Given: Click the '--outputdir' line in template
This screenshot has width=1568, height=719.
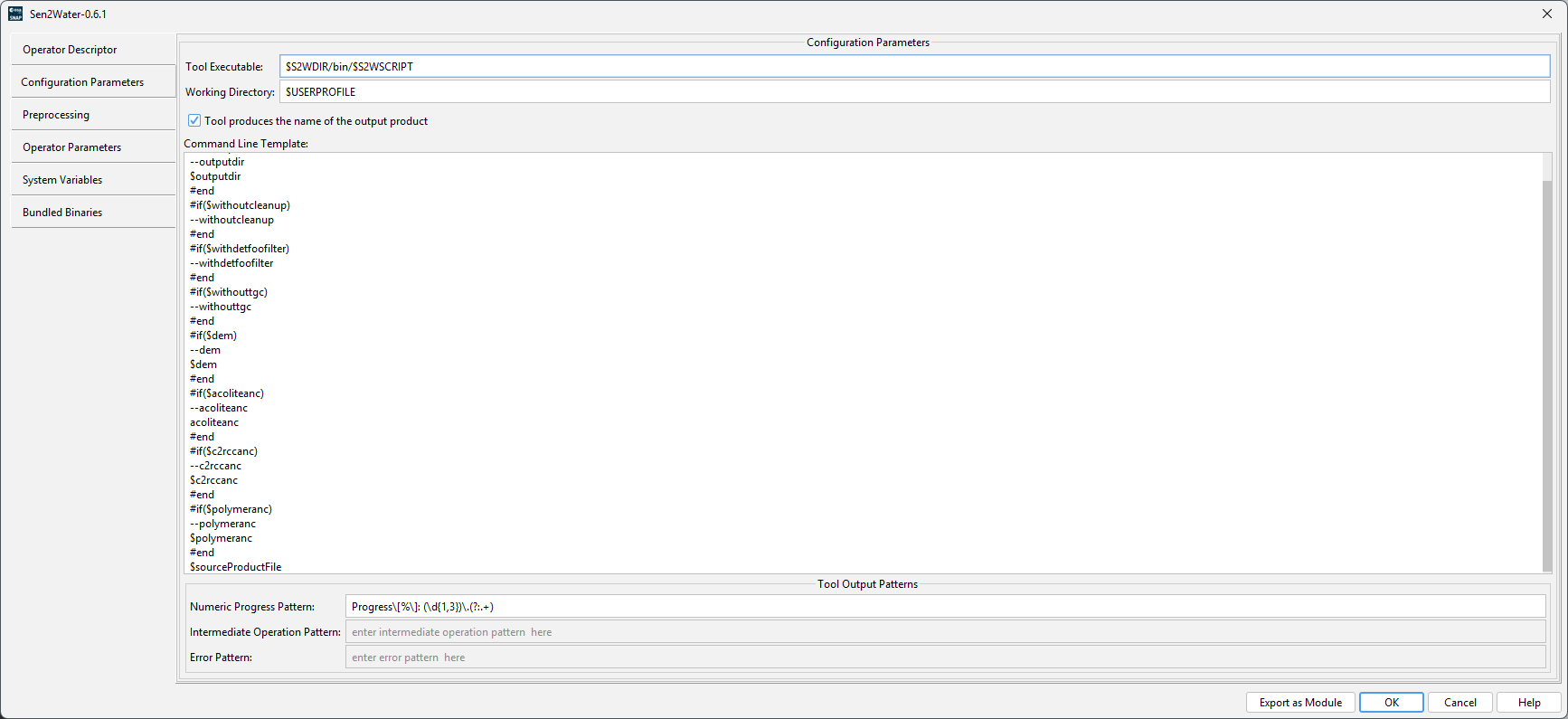Looking at the screenshot, I should pyautogui.click(x=217, y=162).
